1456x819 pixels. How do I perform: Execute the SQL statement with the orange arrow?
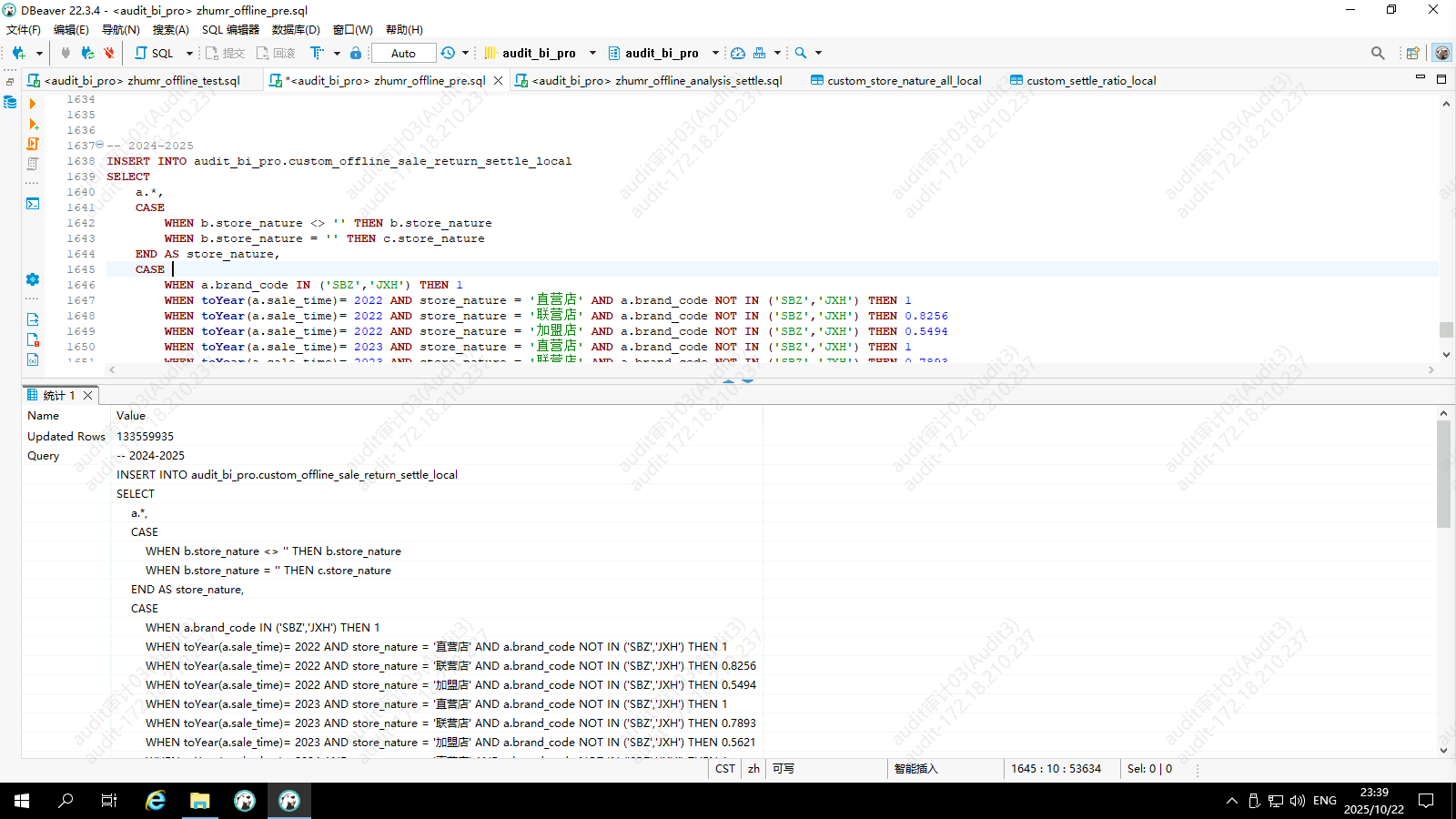[x=33, y=104]
